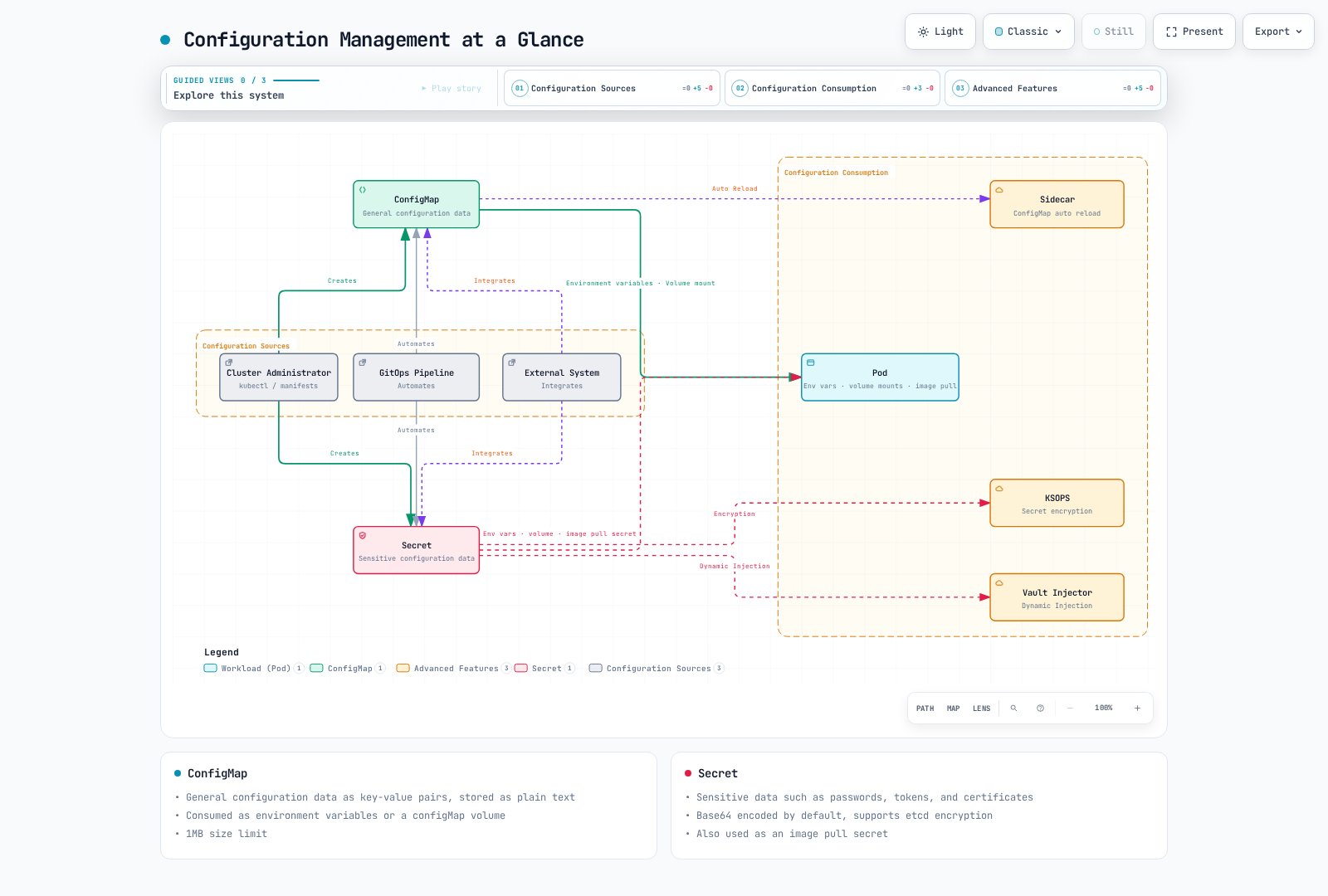
Task: Click the cloud icon on Vault Injector node
Action: pos(999,583)
